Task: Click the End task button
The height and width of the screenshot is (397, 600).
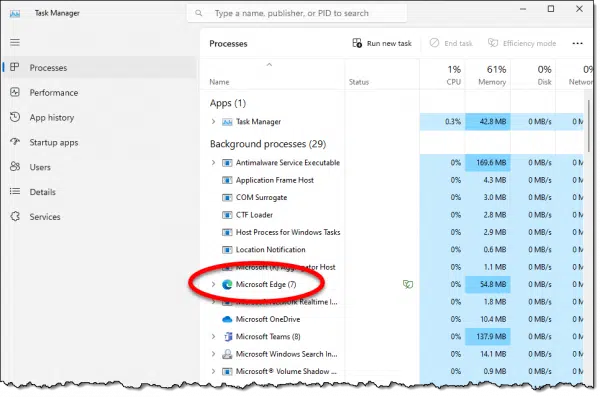Action: 451,43
